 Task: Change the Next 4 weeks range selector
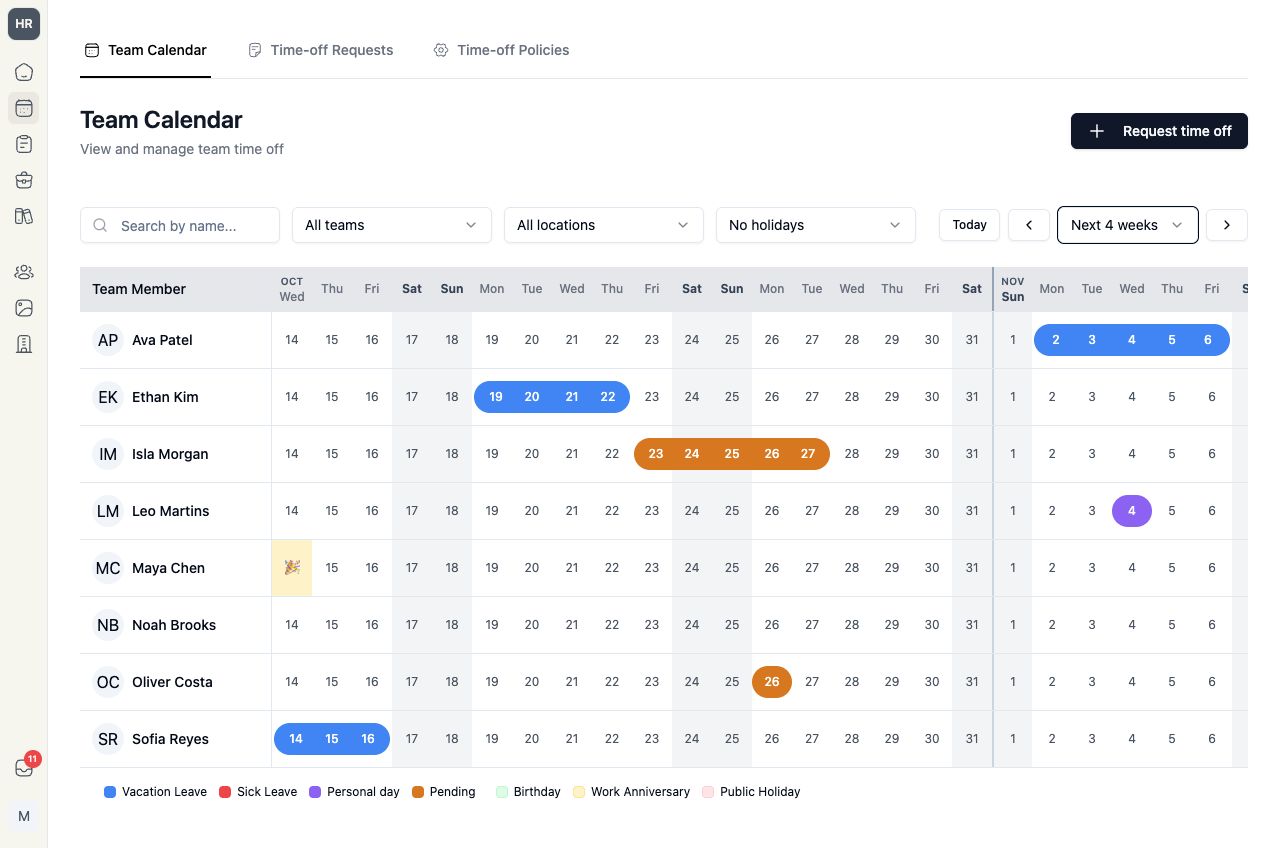(x=1128, y=225)
